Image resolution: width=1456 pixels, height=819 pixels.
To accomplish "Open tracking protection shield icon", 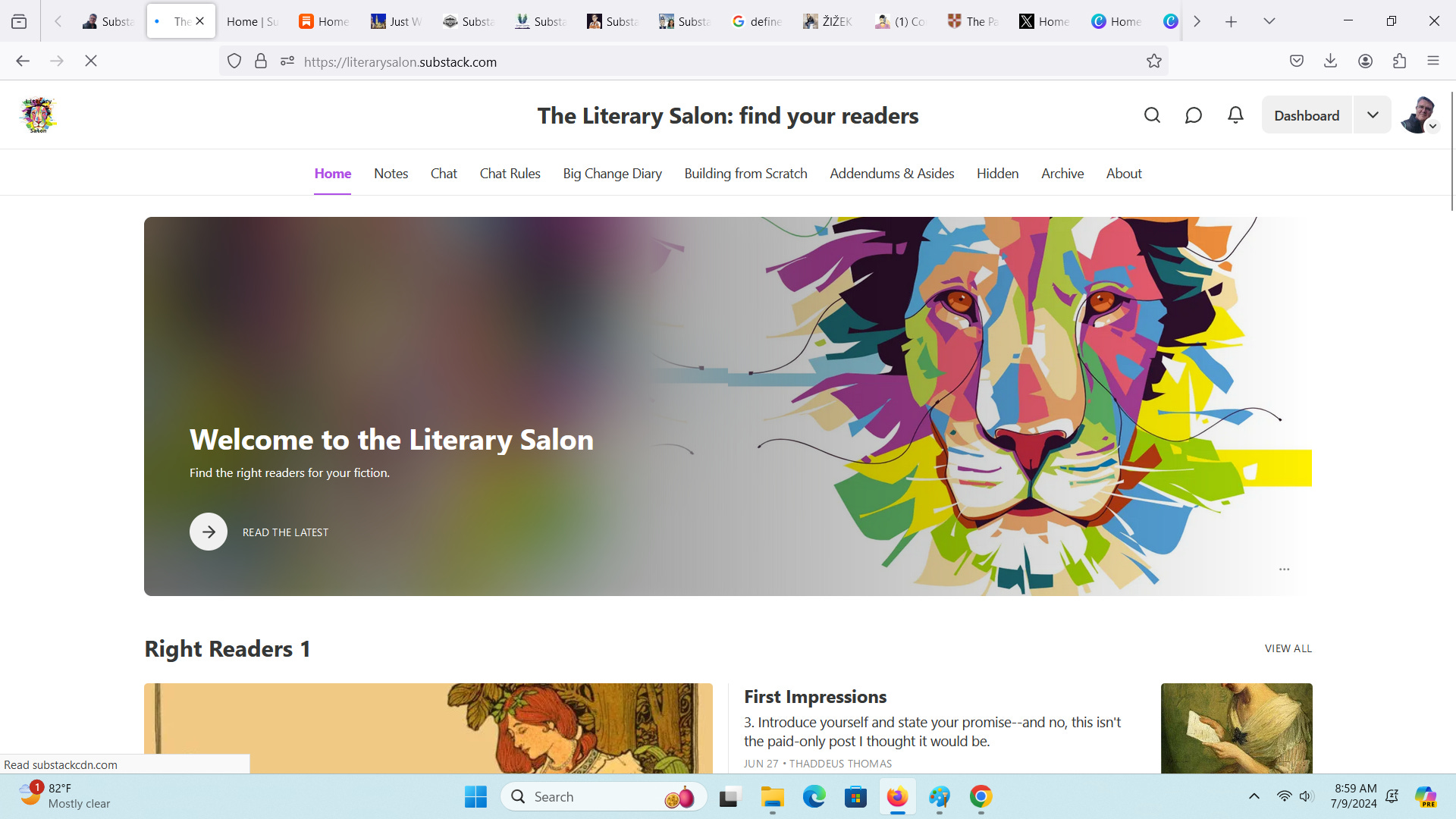I will tap(234, 61).
